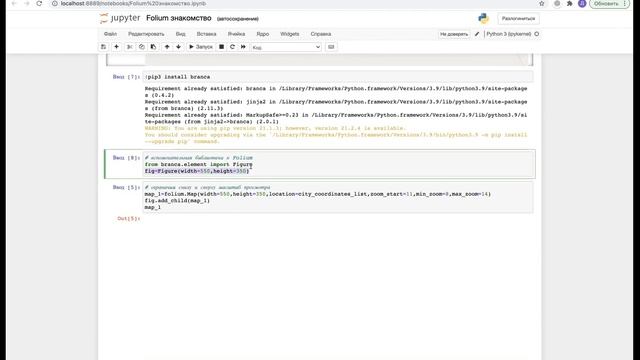
Task: Open the Редактировать menu
Action: pyautogui.click(x=146, y=34)
